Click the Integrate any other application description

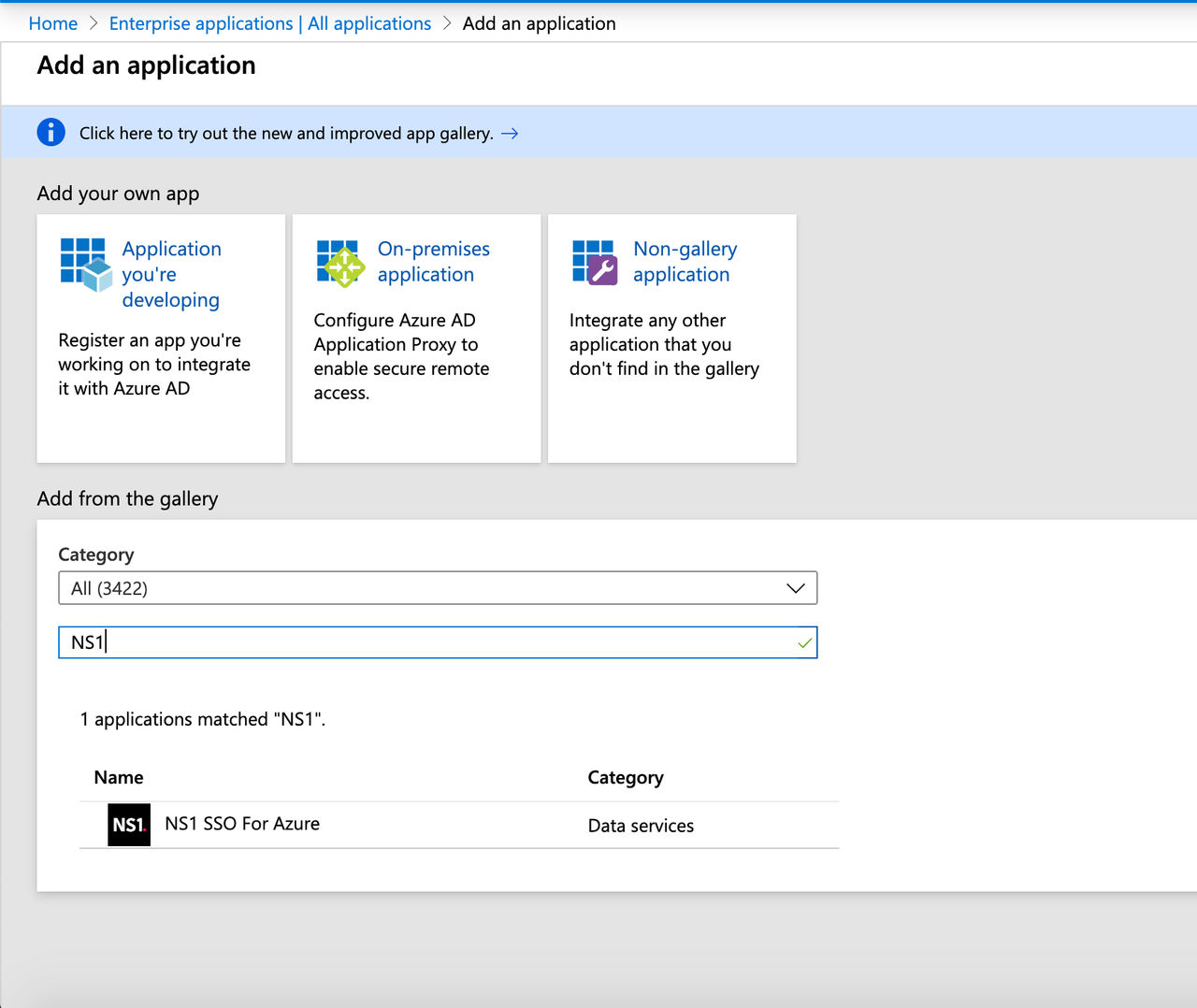[664, 344]
